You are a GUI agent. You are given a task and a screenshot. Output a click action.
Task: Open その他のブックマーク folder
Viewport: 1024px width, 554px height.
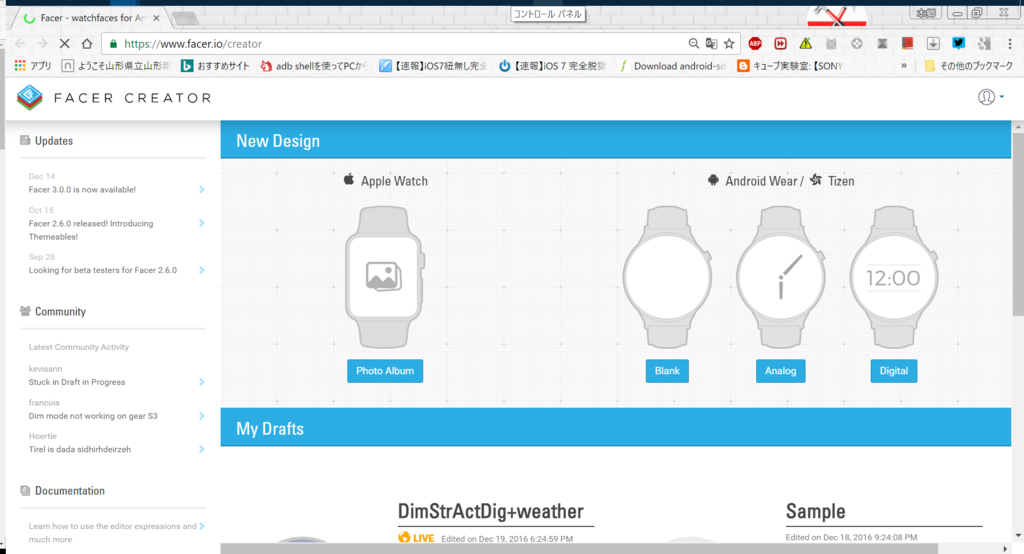click(969, 66)
